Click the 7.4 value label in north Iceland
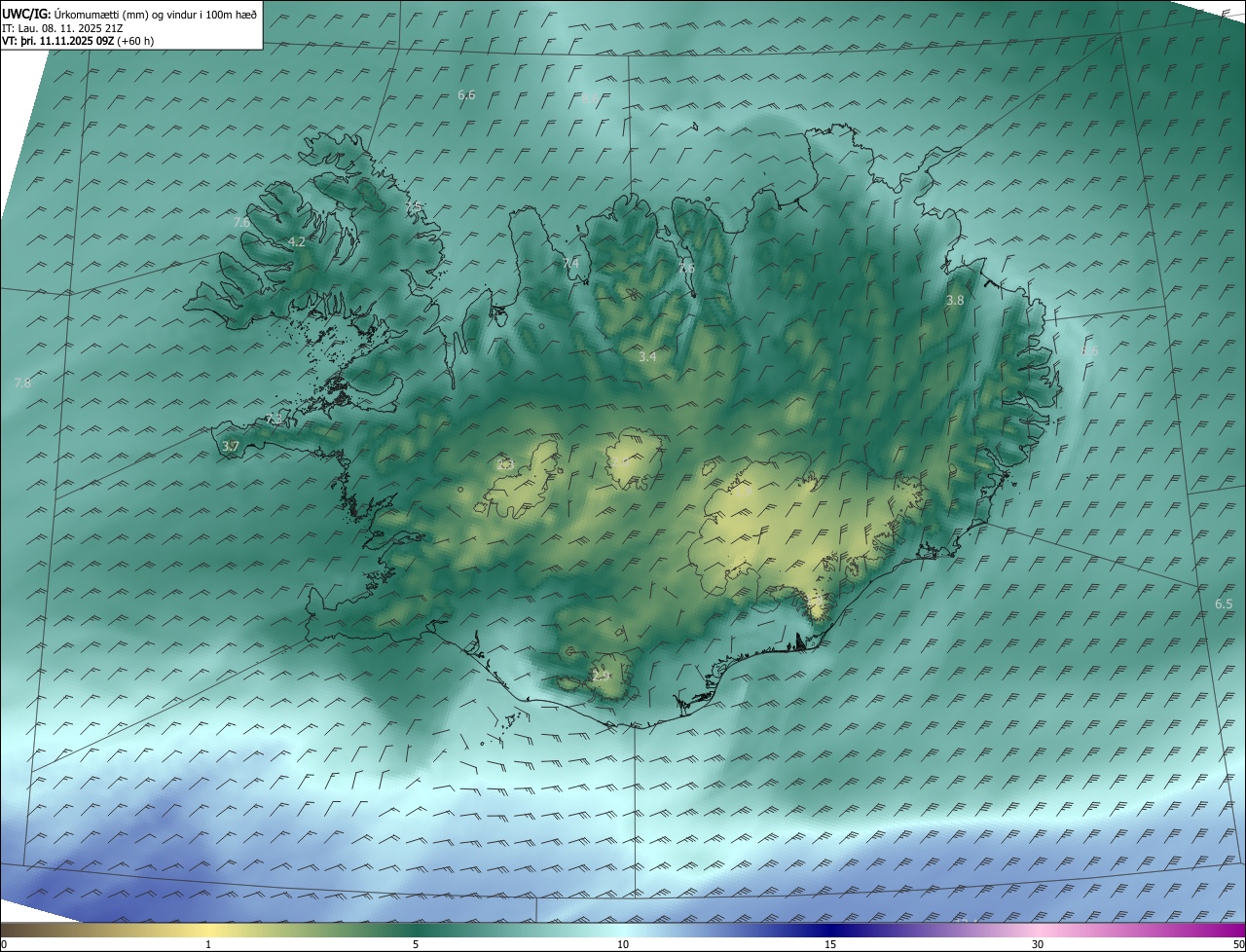Screen dimensions: 1246x952 click(570, 263)
